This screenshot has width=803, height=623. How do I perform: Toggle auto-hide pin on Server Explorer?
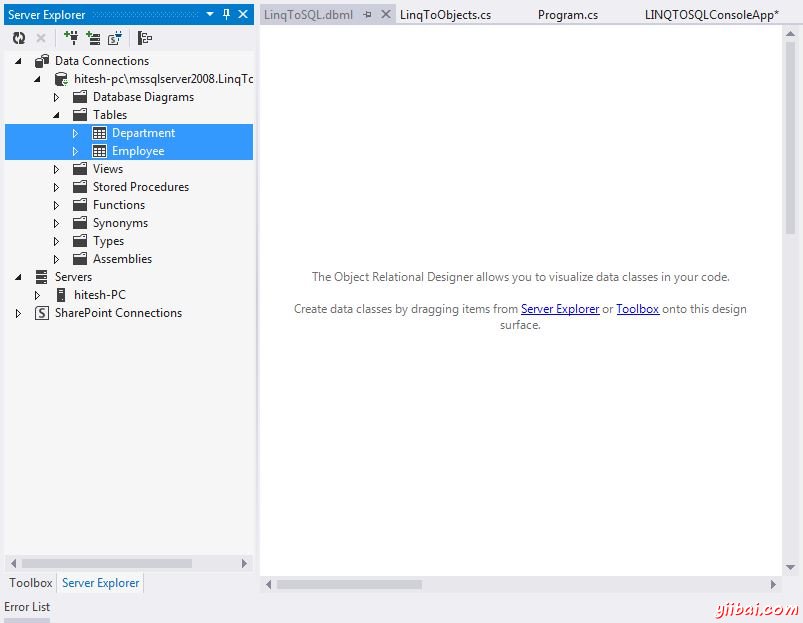[226, 14]
